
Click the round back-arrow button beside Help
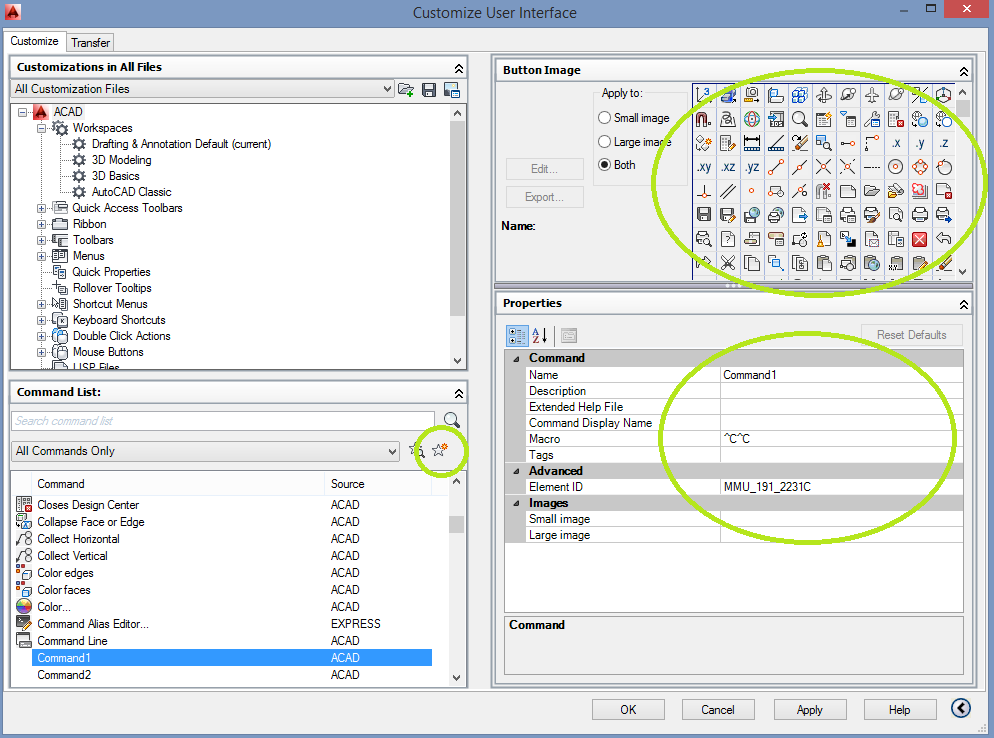click(x=960, y=708)
